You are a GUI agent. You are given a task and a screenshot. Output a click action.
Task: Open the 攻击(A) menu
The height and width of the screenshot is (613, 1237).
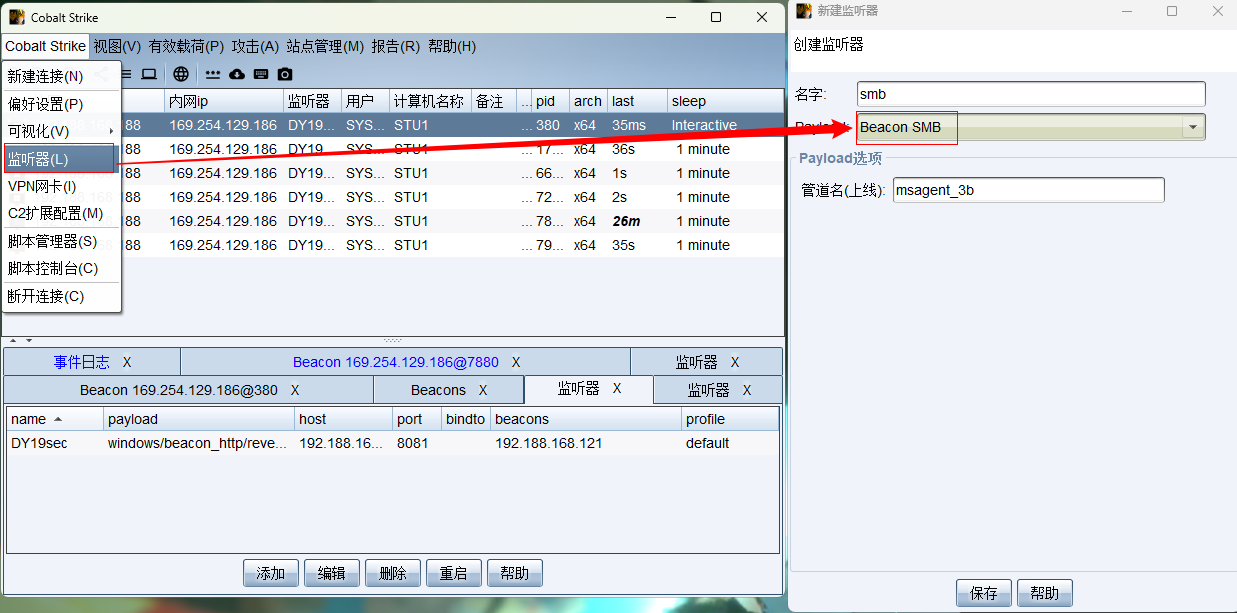click(x=255, y=46)
